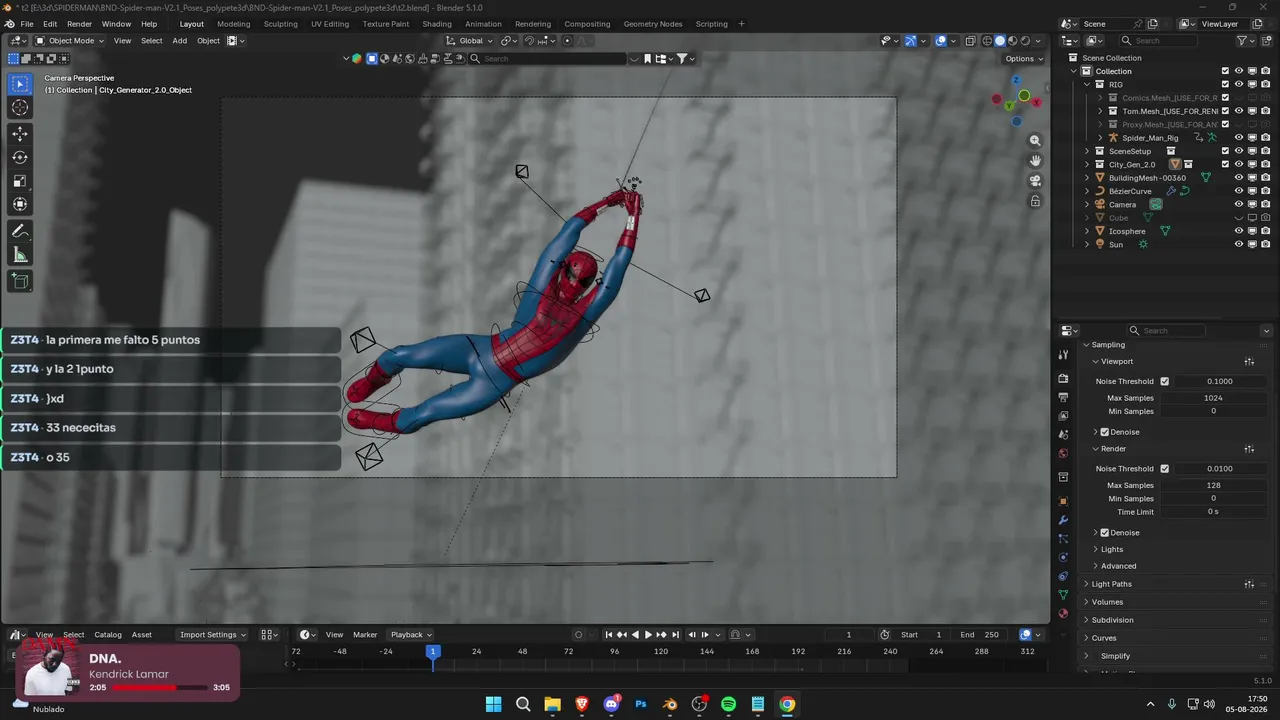
Task: Open the Tool properties tab
Action: [1063, 355]
